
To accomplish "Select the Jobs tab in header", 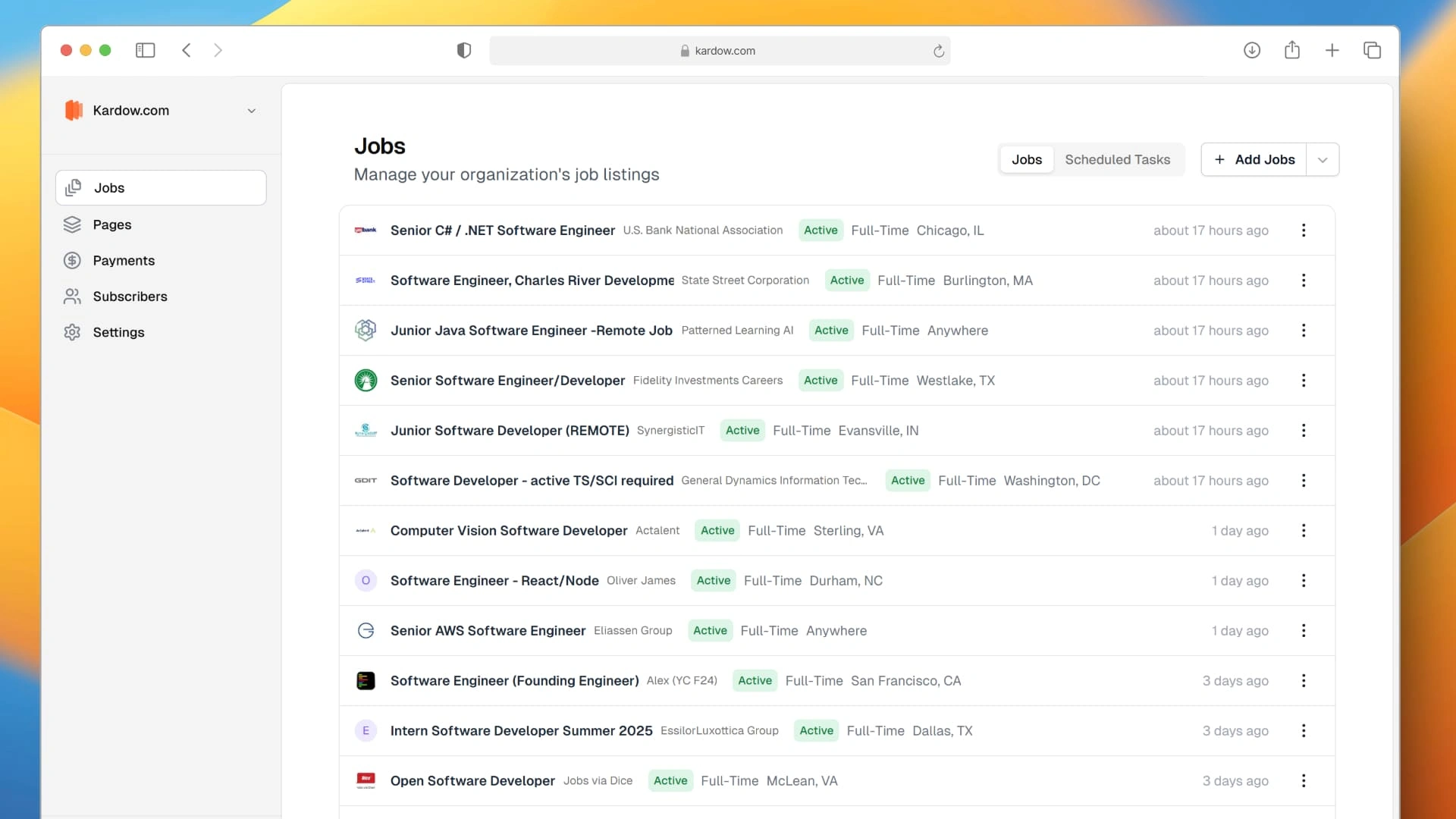I will 1026,160.
